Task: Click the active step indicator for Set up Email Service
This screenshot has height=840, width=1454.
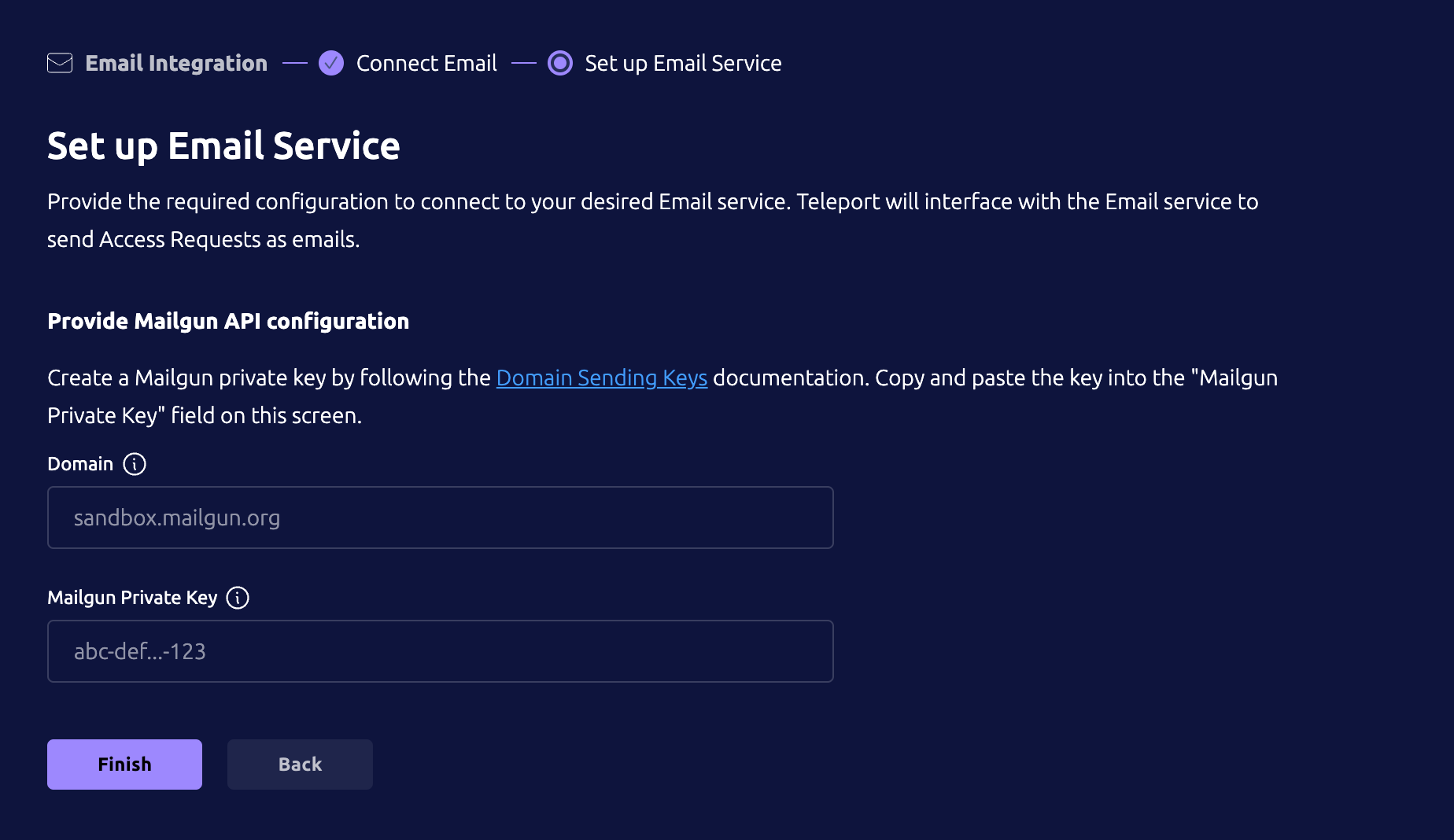Action: tap(559, 63)
